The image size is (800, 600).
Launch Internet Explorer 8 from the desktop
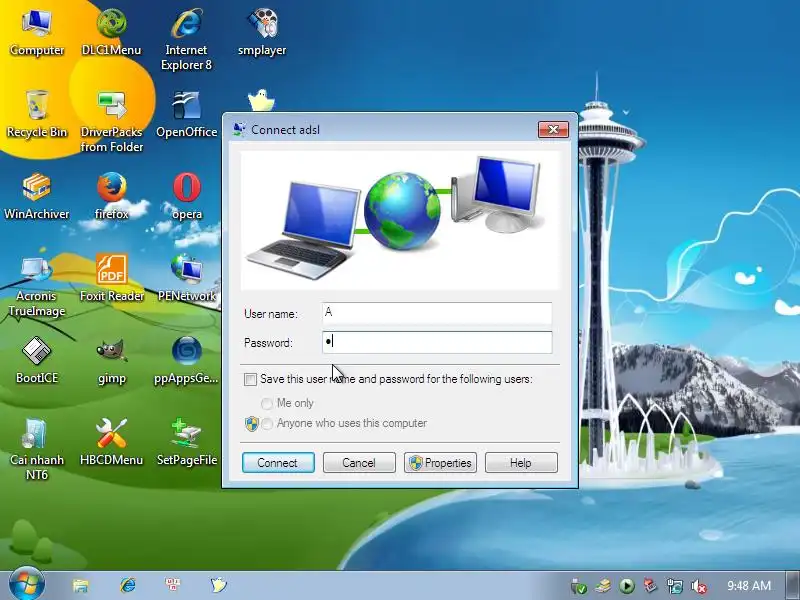(186, 40)
